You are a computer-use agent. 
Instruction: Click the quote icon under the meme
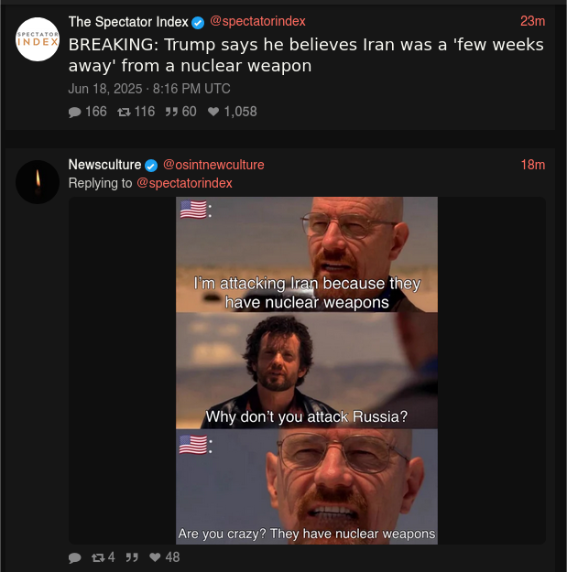(x=132, y=557)
